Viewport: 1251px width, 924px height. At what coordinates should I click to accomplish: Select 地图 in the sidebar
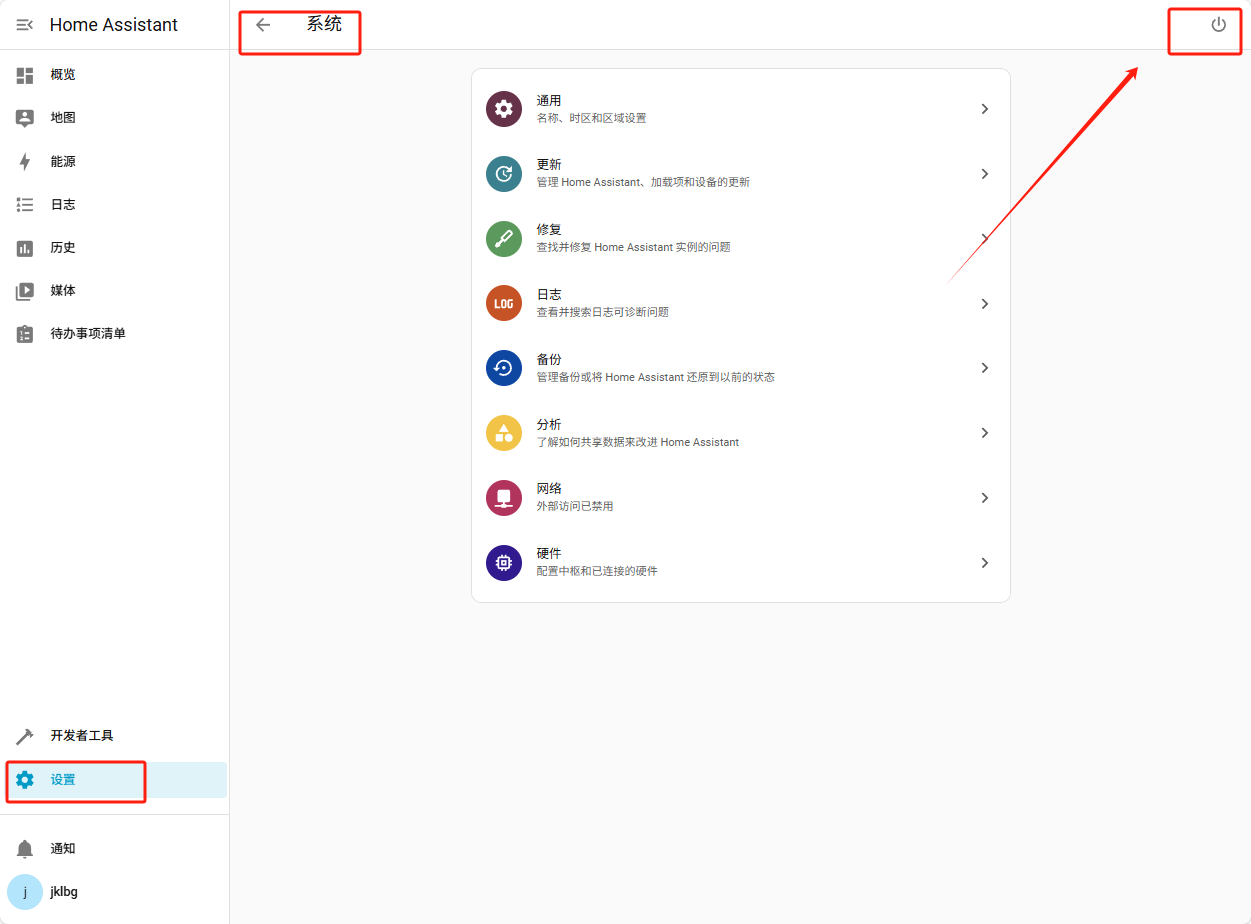(x=115, y=118)
